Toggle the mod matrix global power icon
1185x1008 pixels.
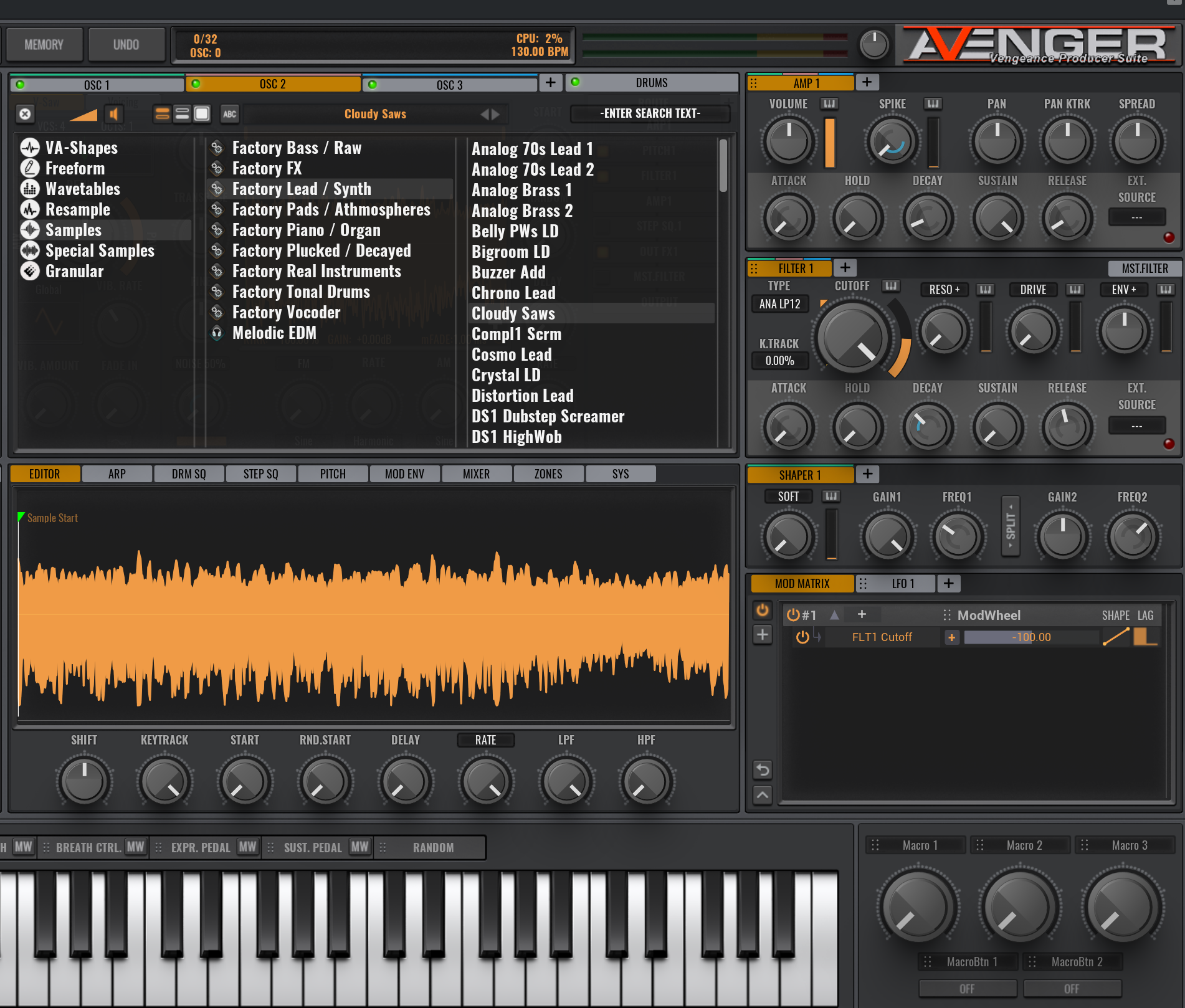click(763, 610)
